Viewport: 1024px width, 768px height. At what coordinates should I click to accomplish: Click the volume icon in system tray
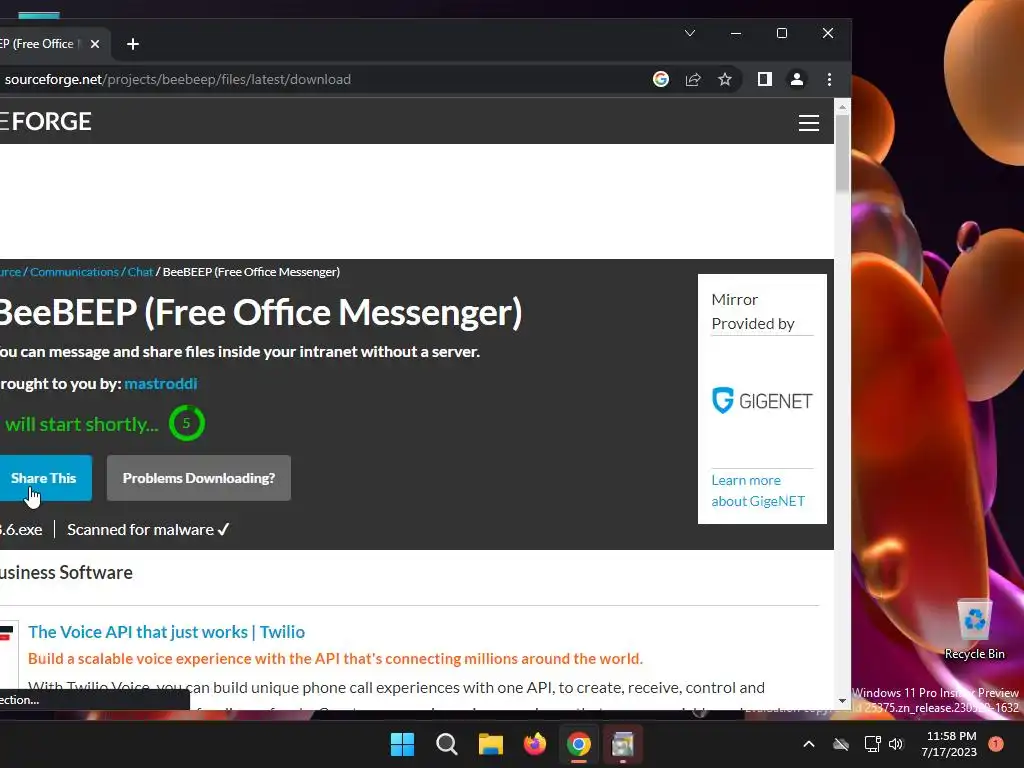[x=896, y=744]
